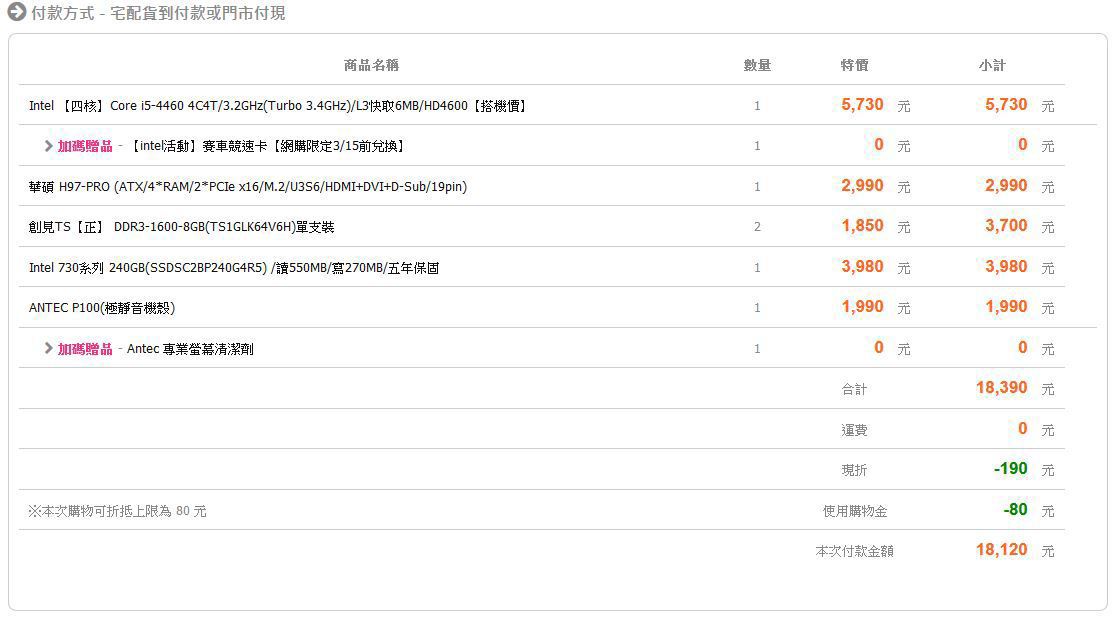Click the ※本次購物可折抵上限為 80 元 note
Screen dimensions: 1118x620
118,511
